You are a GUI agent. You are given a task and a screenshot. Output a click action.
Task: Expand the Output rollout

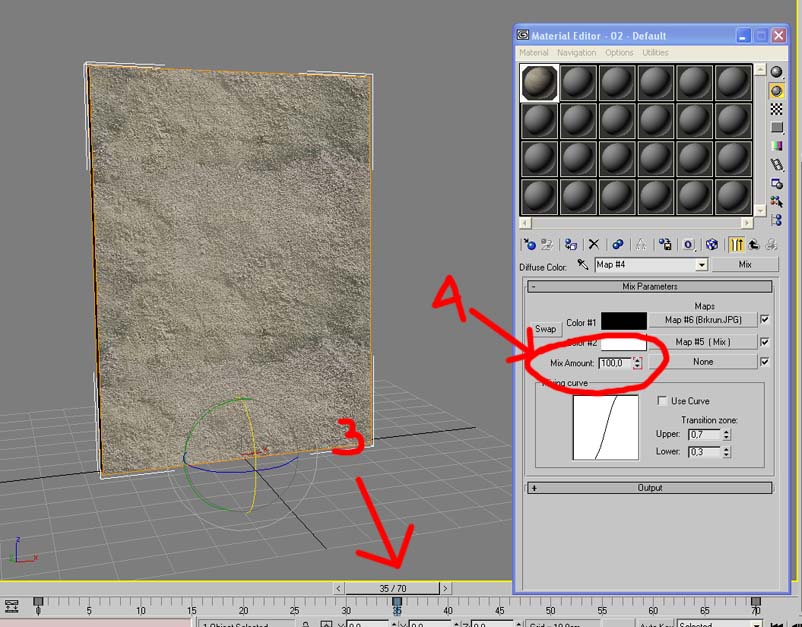650,488
